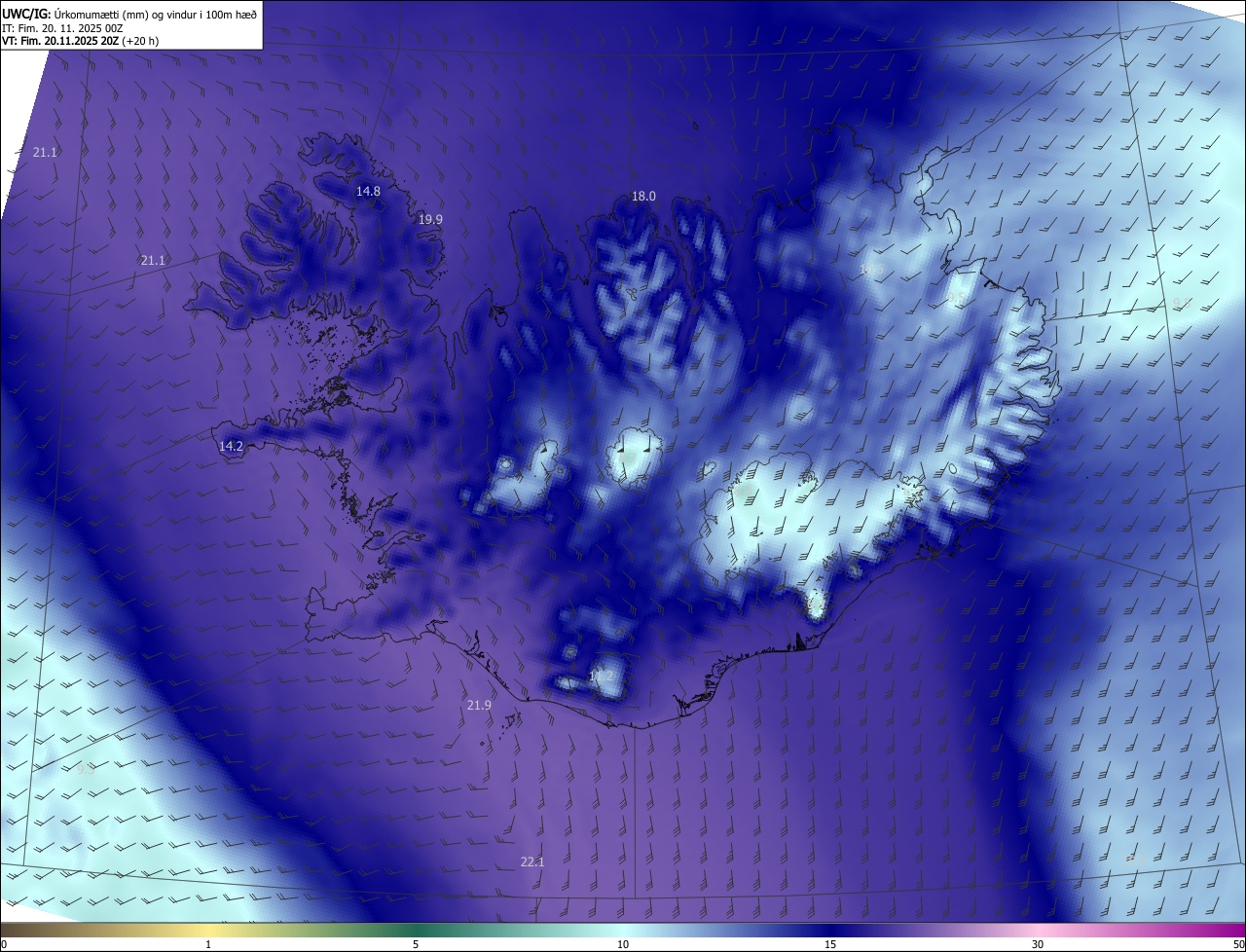Click the color scale tick label 0
The width and height of the screenshot is (1246, 952).
coord(4,945)
